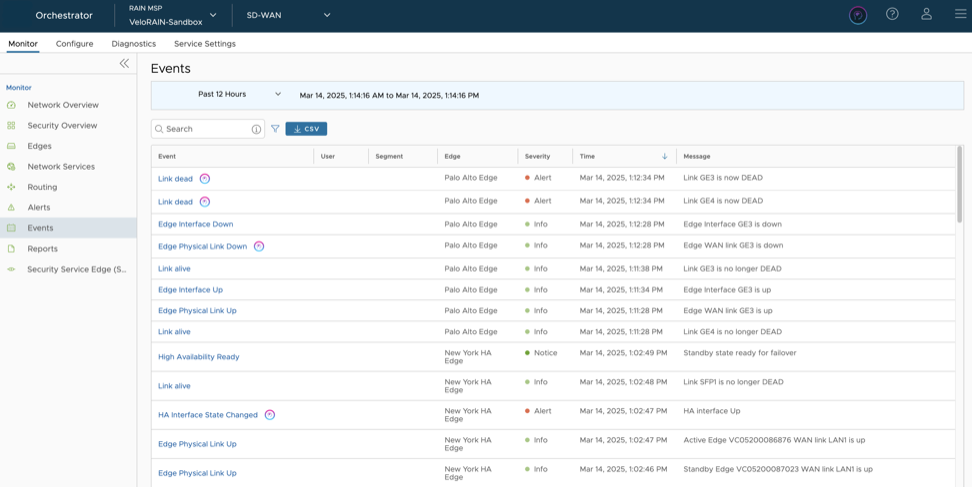Open the Service Settings tab

(x=204, y=44)
